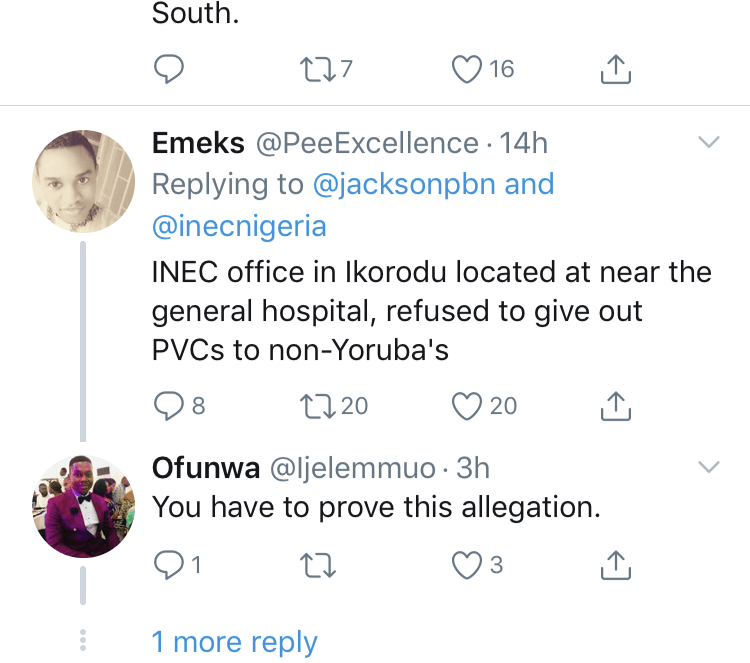750x663 pixels.
Task: Share Emeks' tweet about PVCs
Action: point(616,406)
